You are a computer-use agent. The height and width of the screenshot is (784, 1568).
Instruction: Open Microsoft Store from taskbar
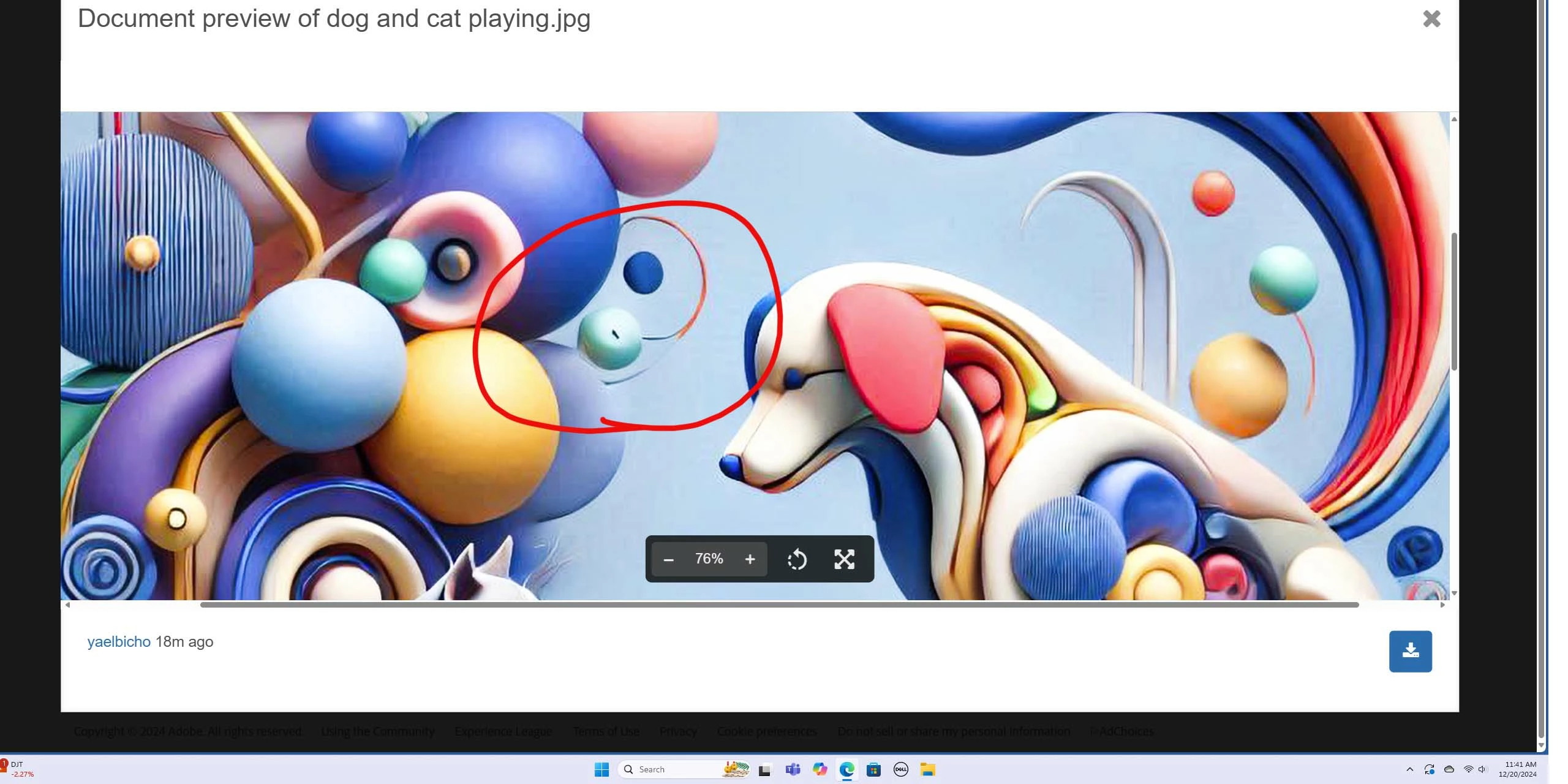click(873, 769)
